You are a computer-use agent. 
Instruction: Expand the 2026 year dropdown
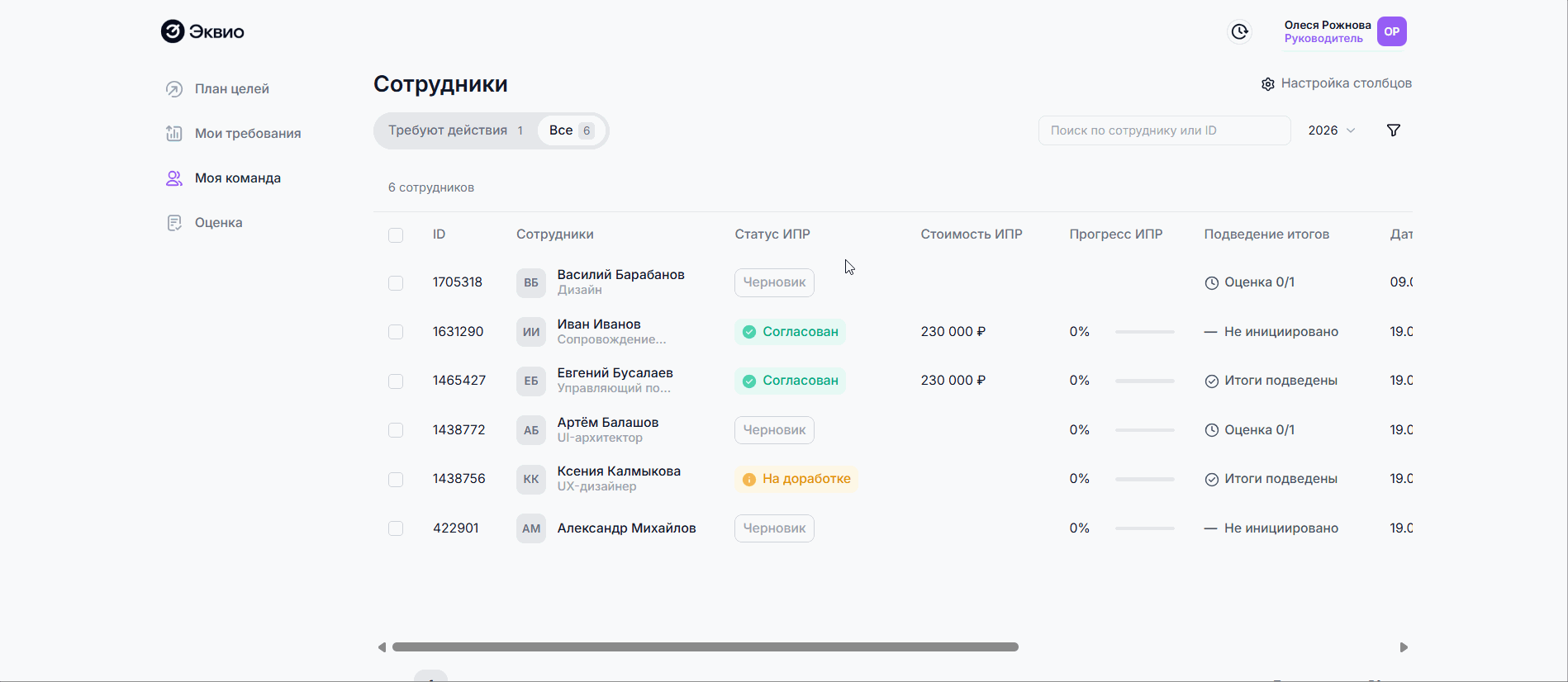tap(1332, 130)
